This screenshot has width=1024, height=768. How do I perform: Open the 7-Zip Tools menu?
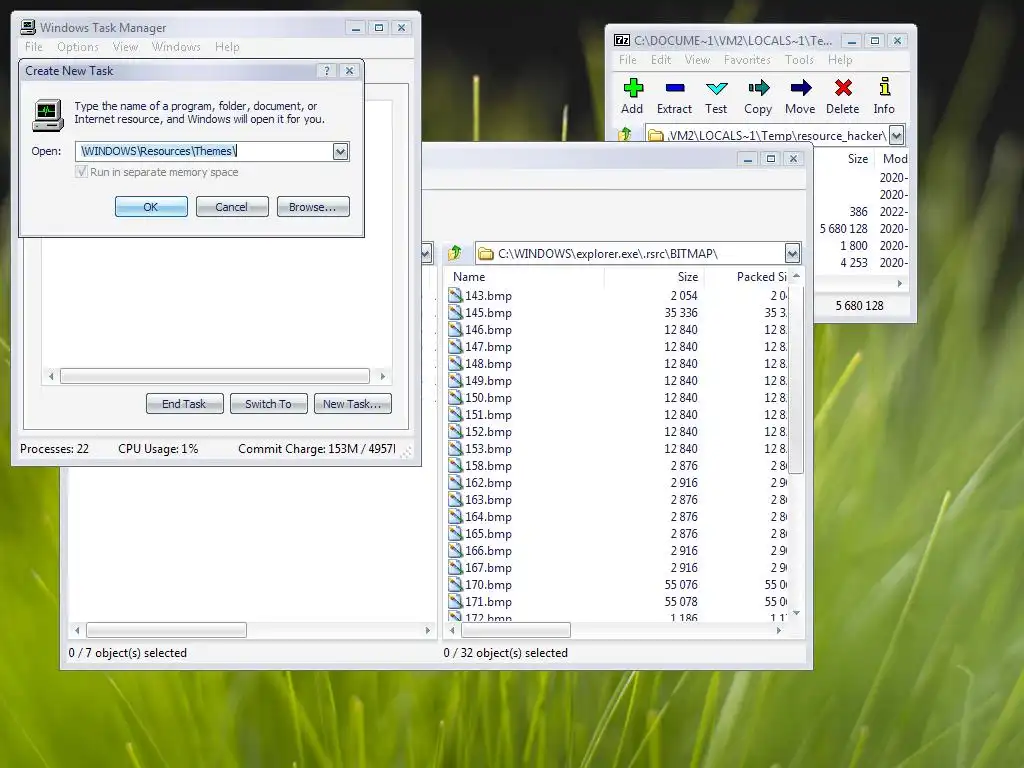tap(799, 60)
